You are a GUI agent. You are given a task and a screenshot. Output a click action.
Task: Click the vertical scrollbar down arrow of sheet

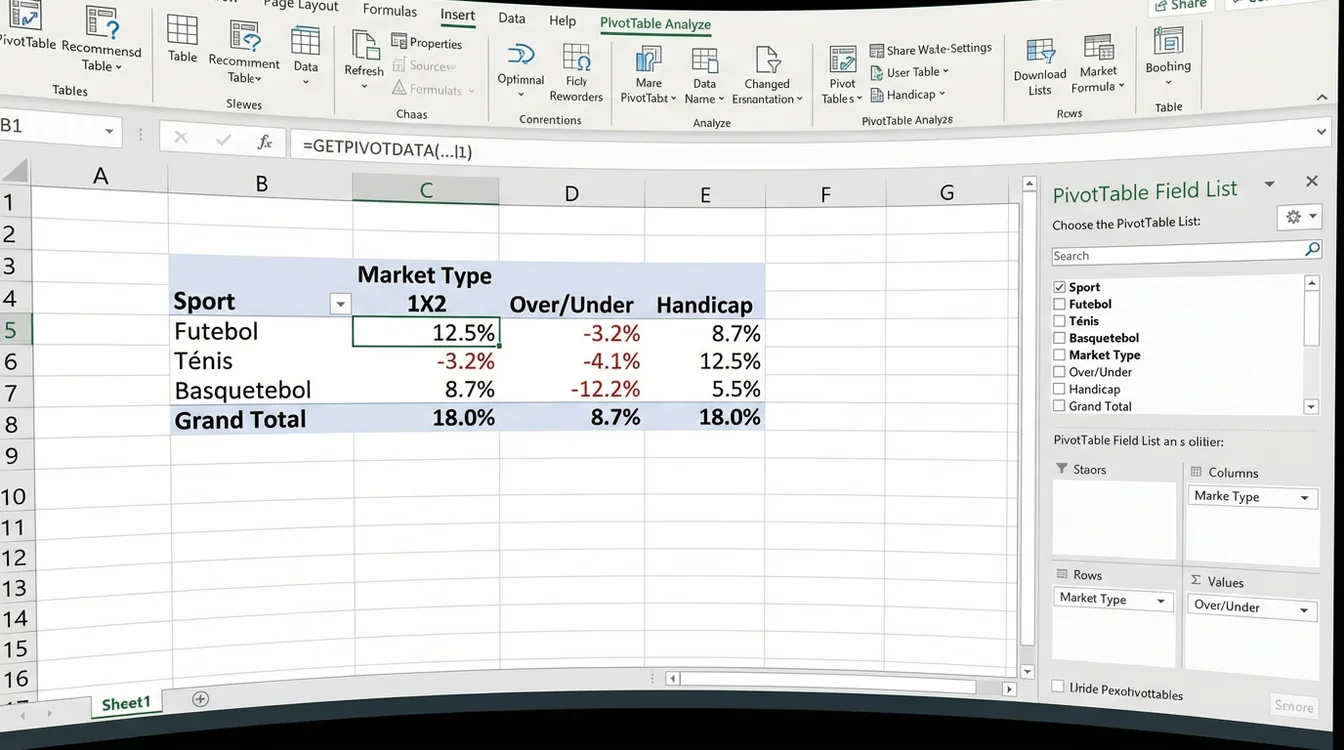[1027, 671]
